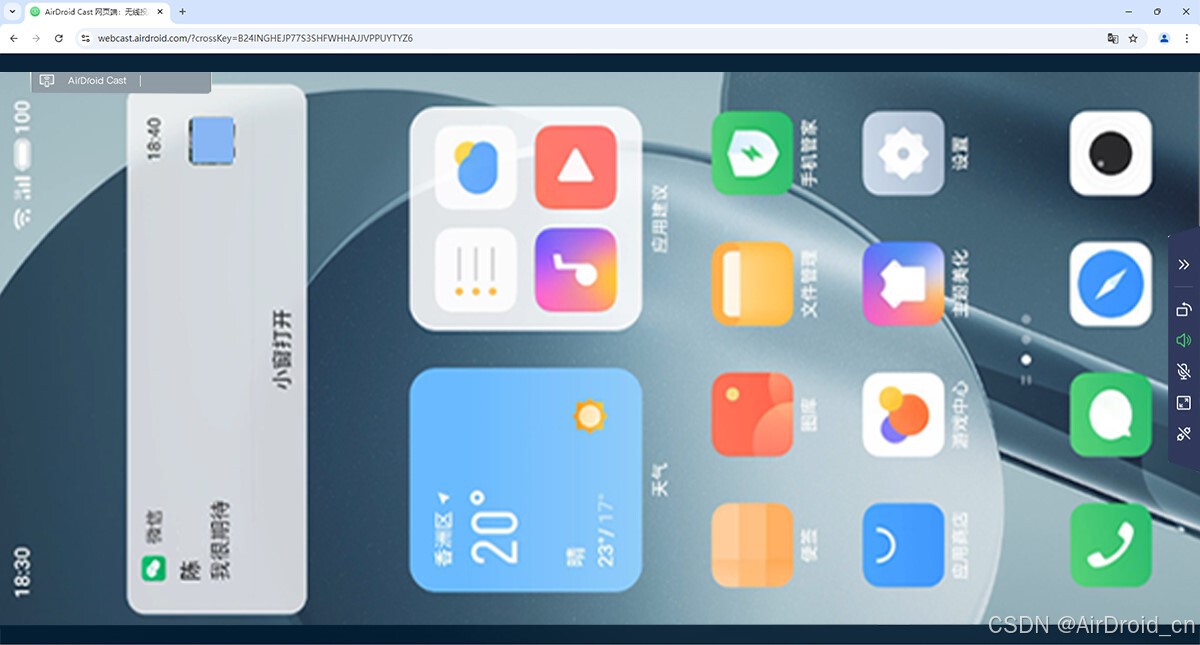Tap the 18:40 notification time
This screenshot has width=1200, height=645.
tap(154, 138)
